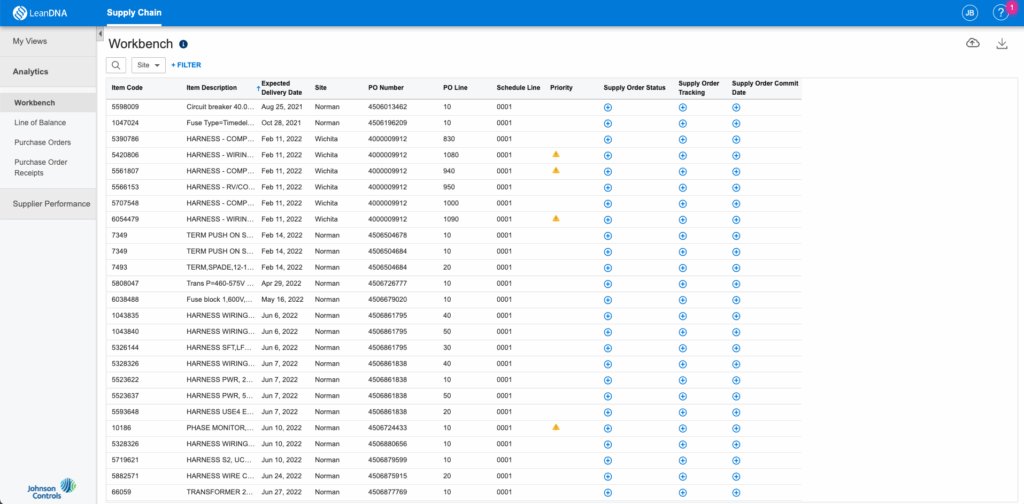Add Supply Order Commit Date for item 5561807
This screenshot has height=504, width=1024.
[736, 171]
